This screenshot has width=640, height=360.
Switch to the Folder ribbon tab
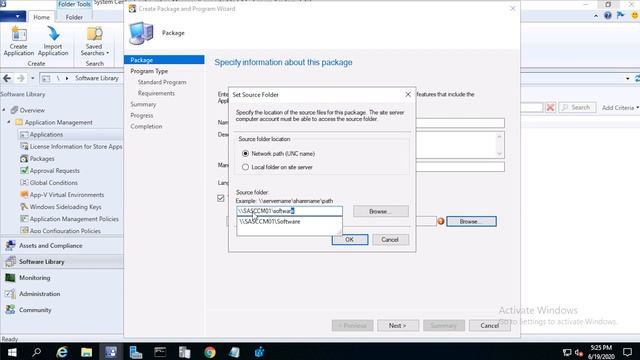point(74,17)
